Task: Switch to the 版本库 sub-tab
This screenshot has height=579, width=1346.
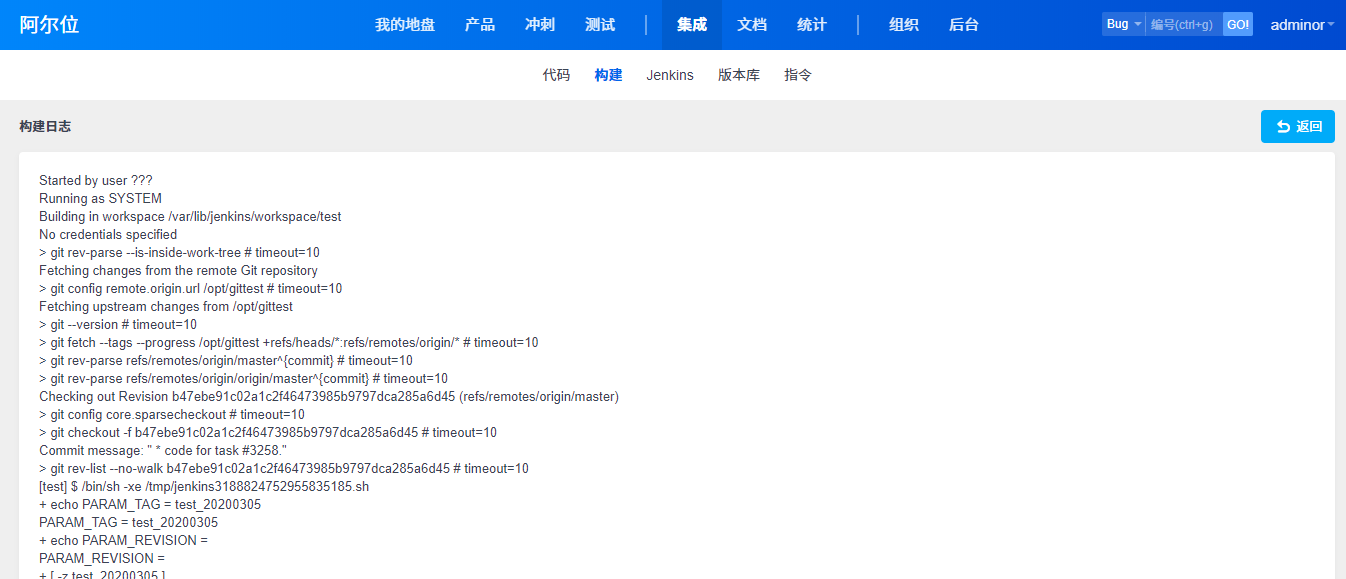Action: pos(739,75)
